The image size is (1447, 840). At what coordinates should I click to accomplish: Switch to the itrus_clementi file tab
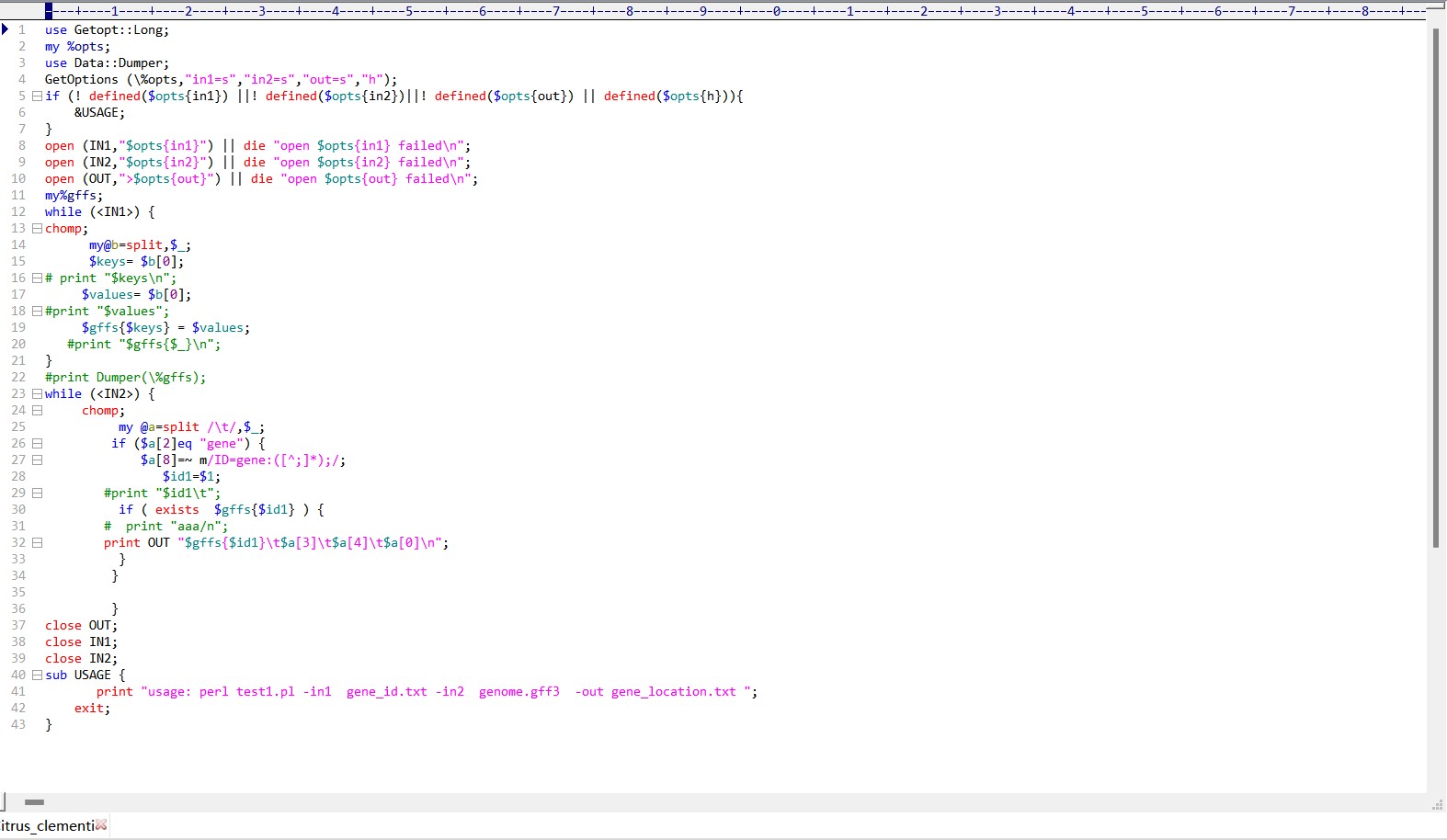pyautogui.click(x=46, y=825)
